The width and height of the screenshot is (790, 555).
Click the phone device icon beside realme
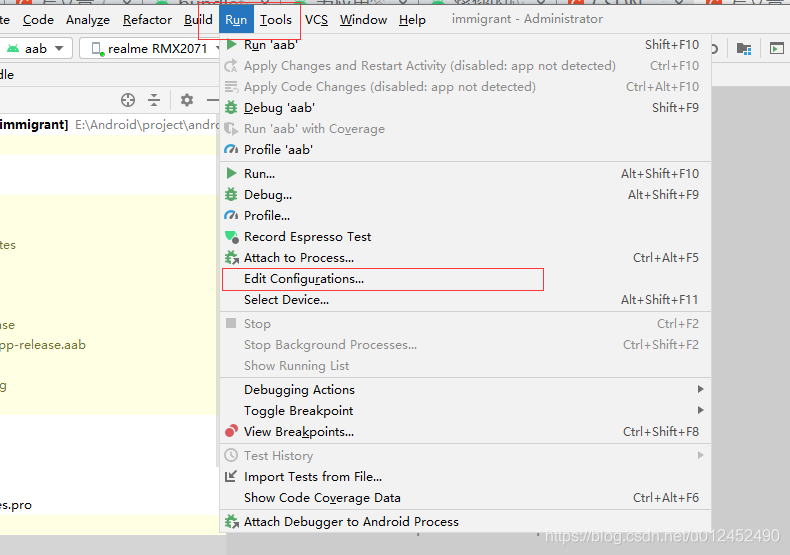pyautogui.click(x=97, y=49)
